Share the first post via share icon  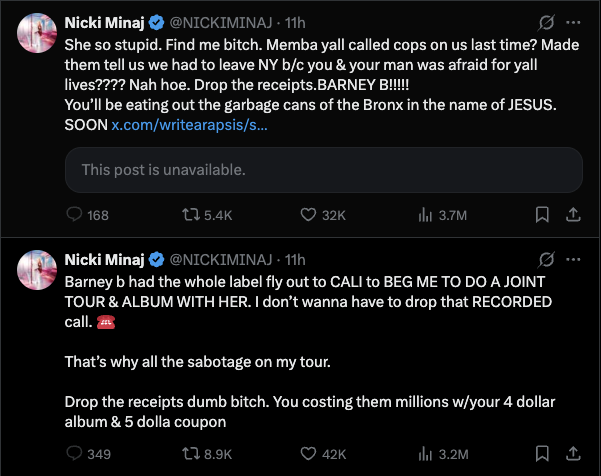pyautogui.click(x=573, y=214)
